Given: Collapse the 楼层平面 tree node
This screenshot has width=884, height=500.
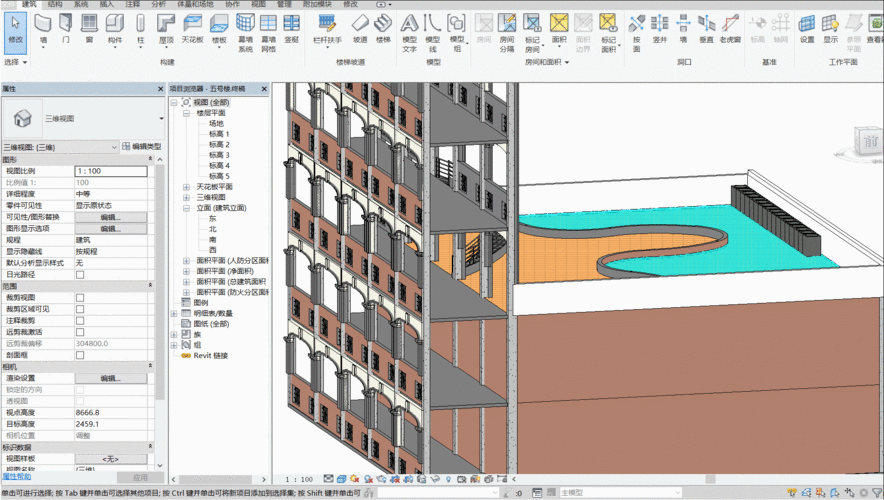Looking at the screenshot, I should (186, 113).
